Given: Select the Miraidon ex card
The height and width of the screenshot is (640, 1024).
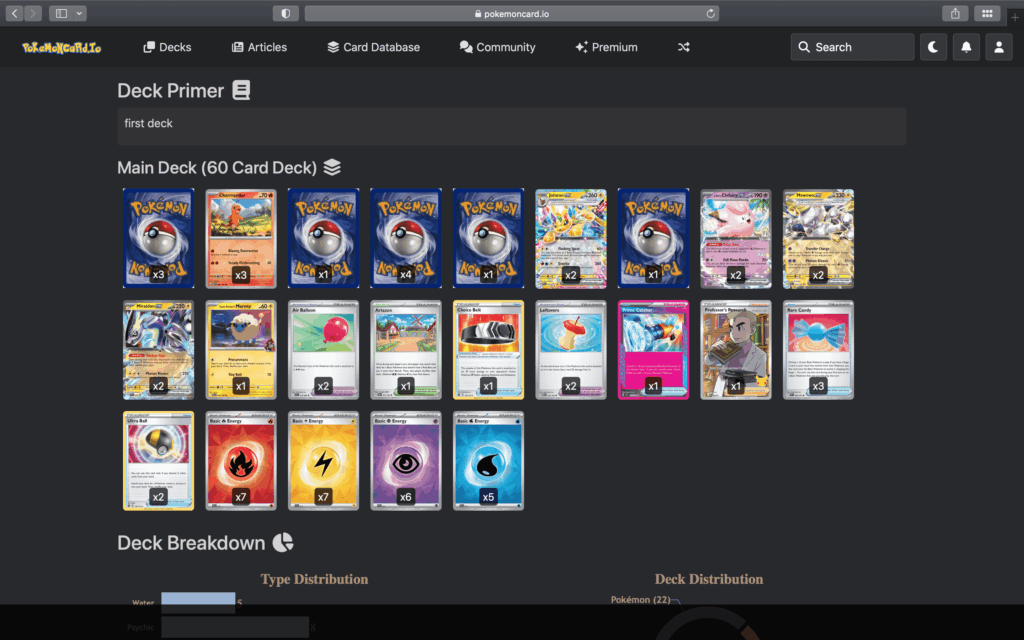Looking at the screenshot, I should pos(159,349).
